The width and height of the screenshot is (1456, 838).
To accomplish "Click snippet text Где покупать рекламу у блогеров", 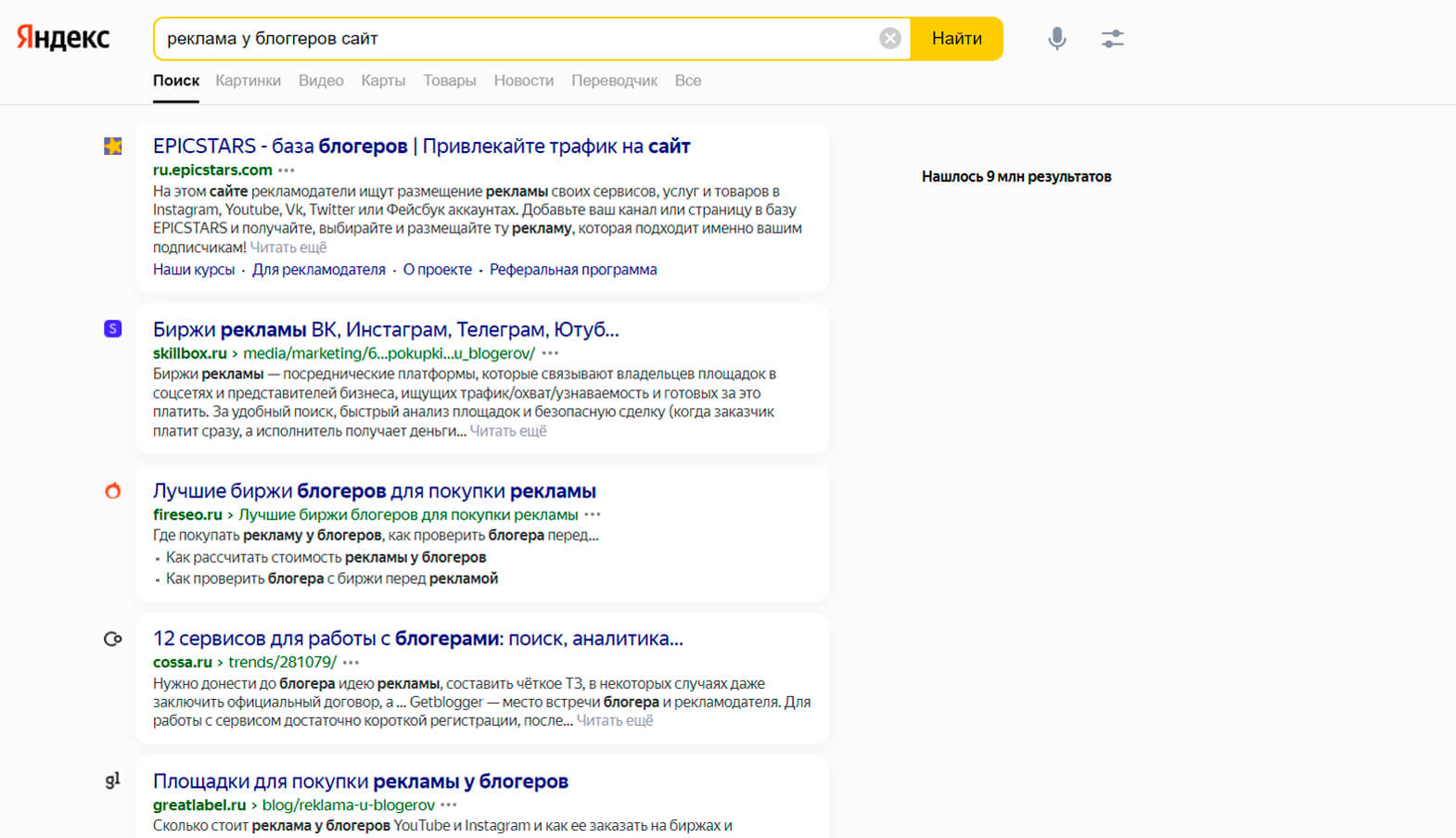I will [376, 535].
